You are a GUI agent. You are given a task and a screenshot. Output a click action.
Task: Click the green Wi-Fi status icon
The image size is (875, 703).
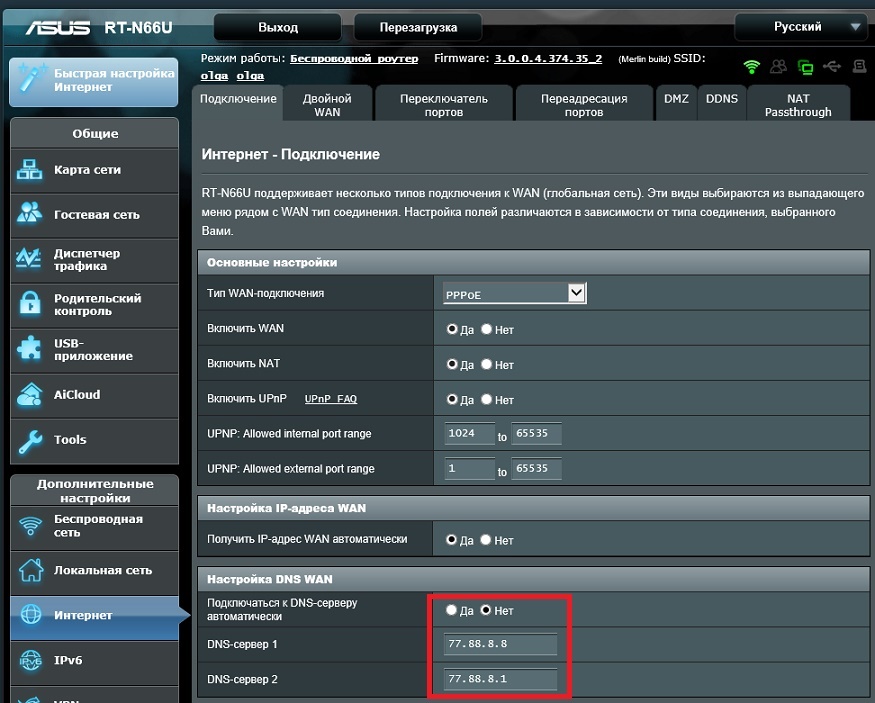pyautogui.click(x=751, y=67)
